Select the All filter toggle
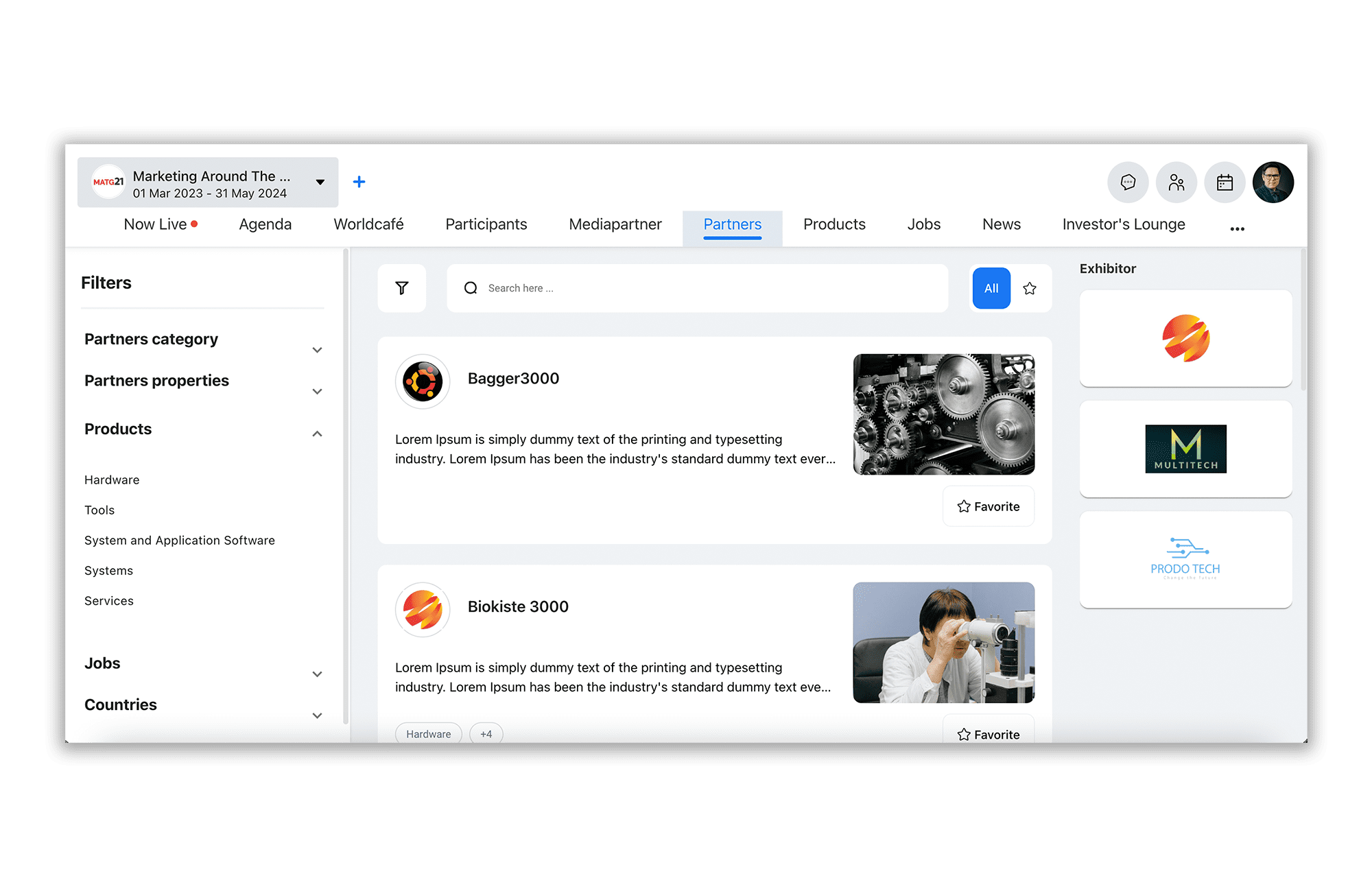This screenshot has width=1372, height=887. point(991,288)
